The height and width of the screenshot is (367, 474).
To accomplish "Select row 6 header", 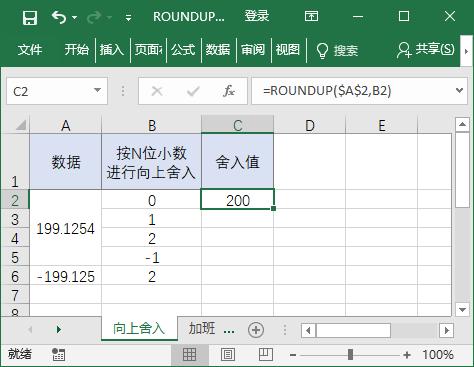I will click(15, 276).
